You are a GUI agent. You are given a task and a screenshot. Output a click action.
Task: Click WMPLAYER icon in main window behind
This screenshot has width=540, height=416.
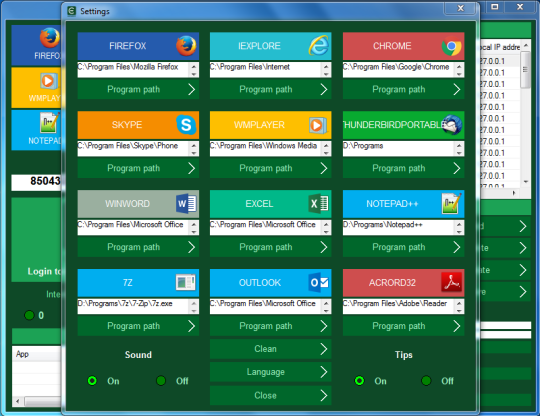click(x=49, y=81)
